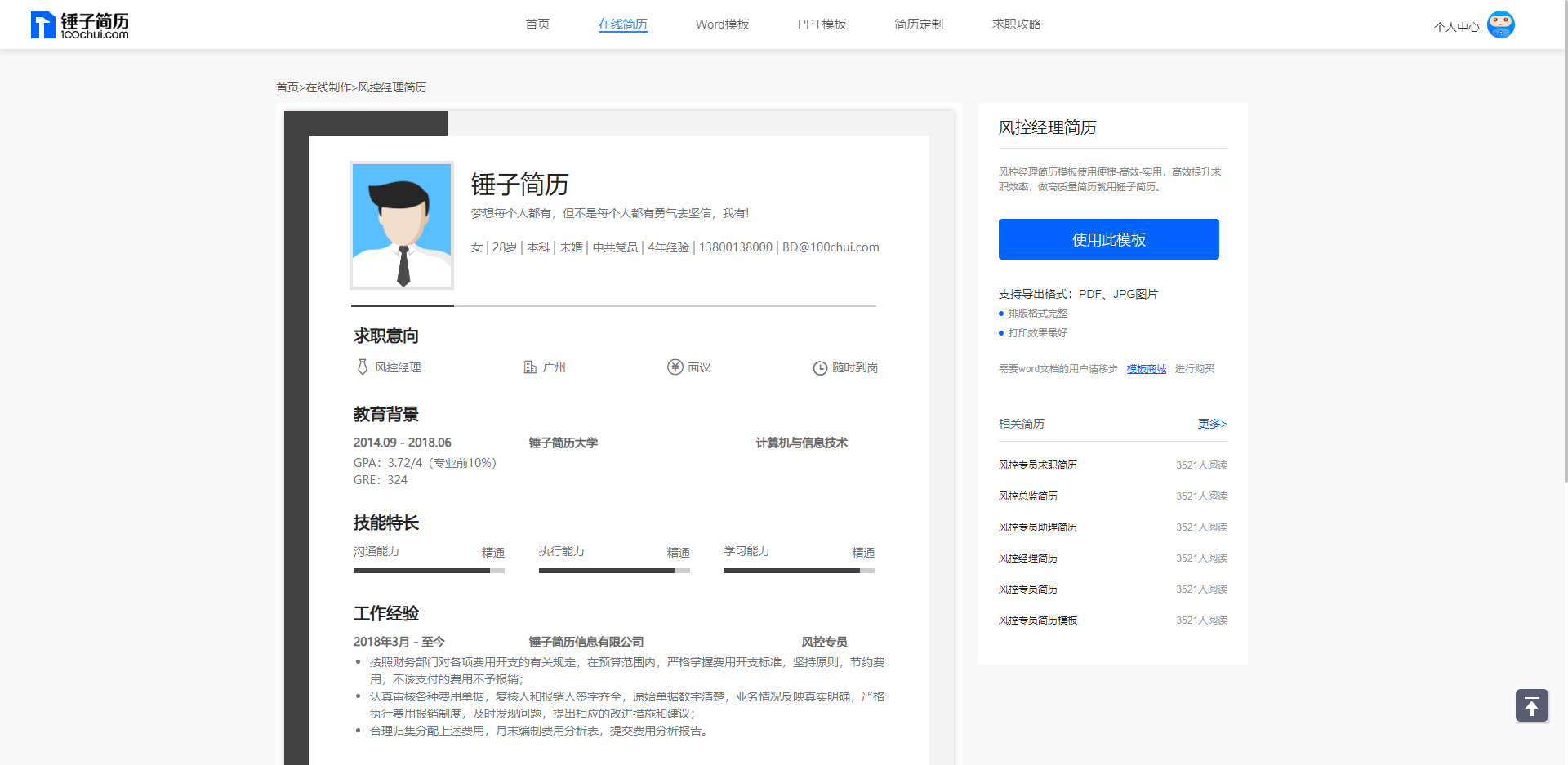Image resolution: width=1568 pixels, height=765 pixels.
Task: Click the BD@100chui.com email text
Action: point(831,247)
